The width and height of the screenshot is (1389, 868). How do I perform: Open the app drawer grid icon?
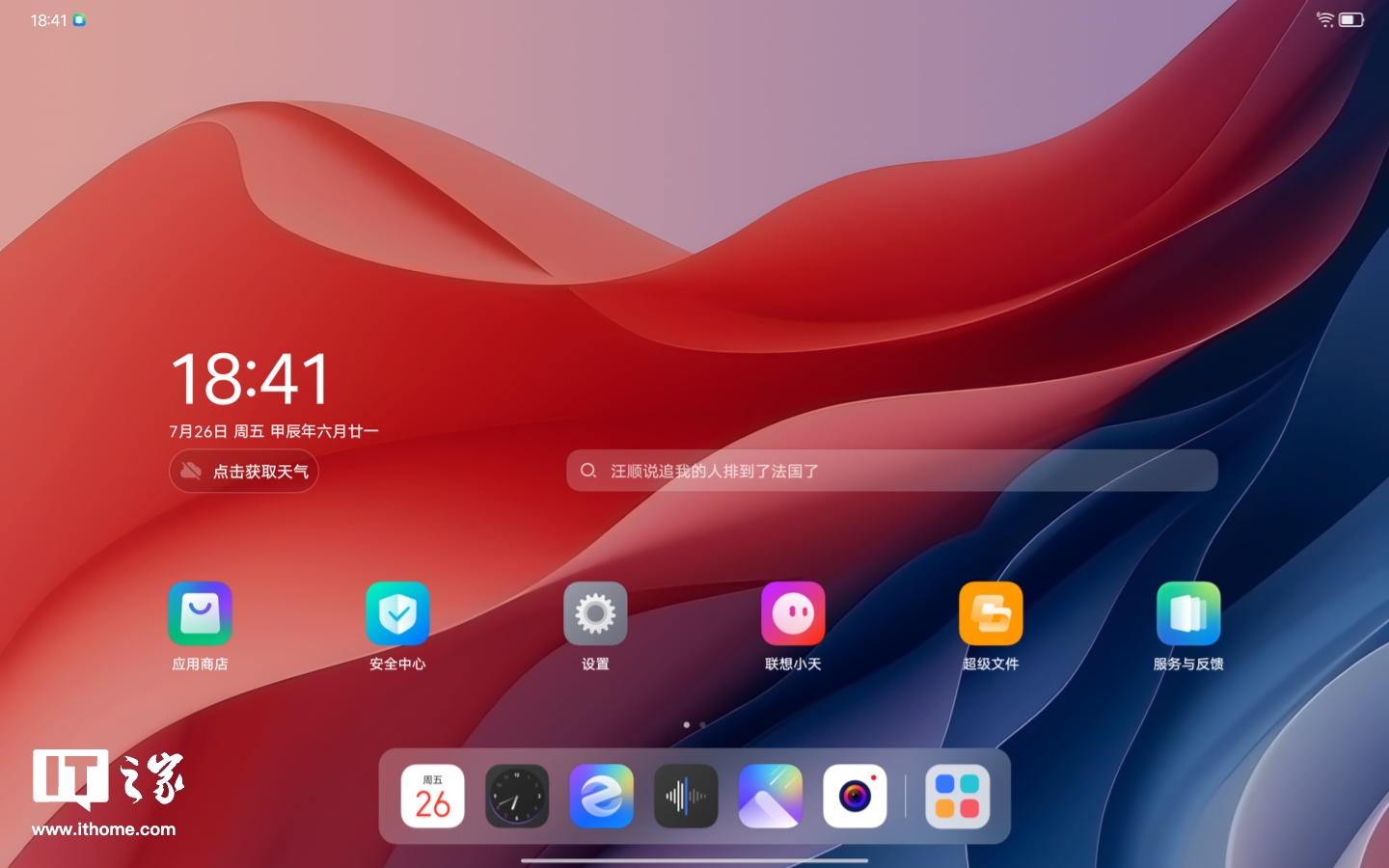[957, 797]
